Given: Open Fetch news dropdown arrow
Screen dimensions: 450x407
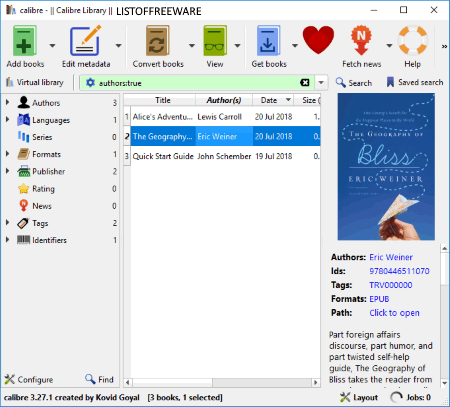Looking at the screenshot, I should 389,45.
